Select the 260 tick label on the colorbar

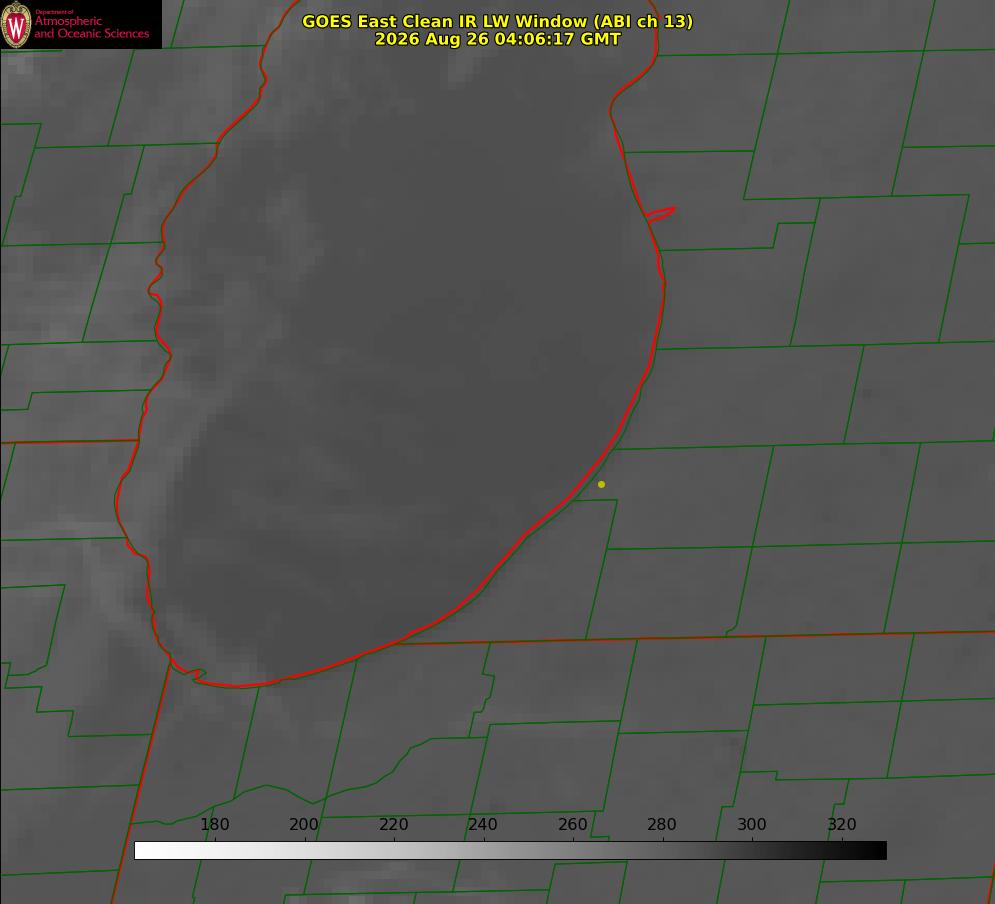click(572, 824)
